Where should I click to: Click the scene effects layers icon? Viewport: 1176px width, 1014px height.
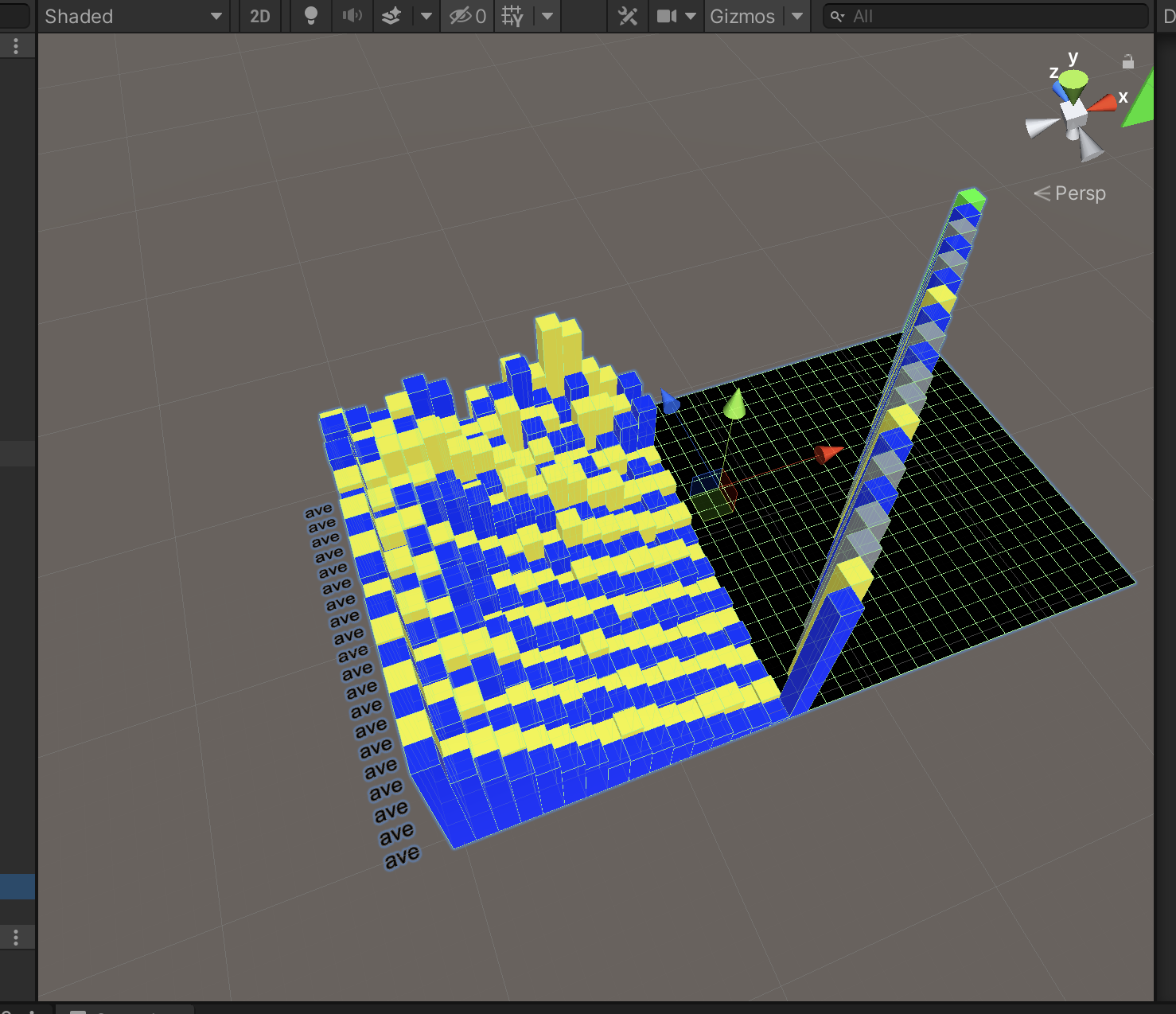point(391,16)
